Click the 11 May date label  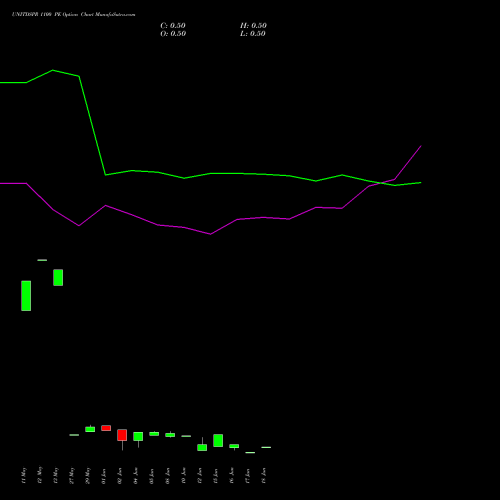click(x=24, y=475)
